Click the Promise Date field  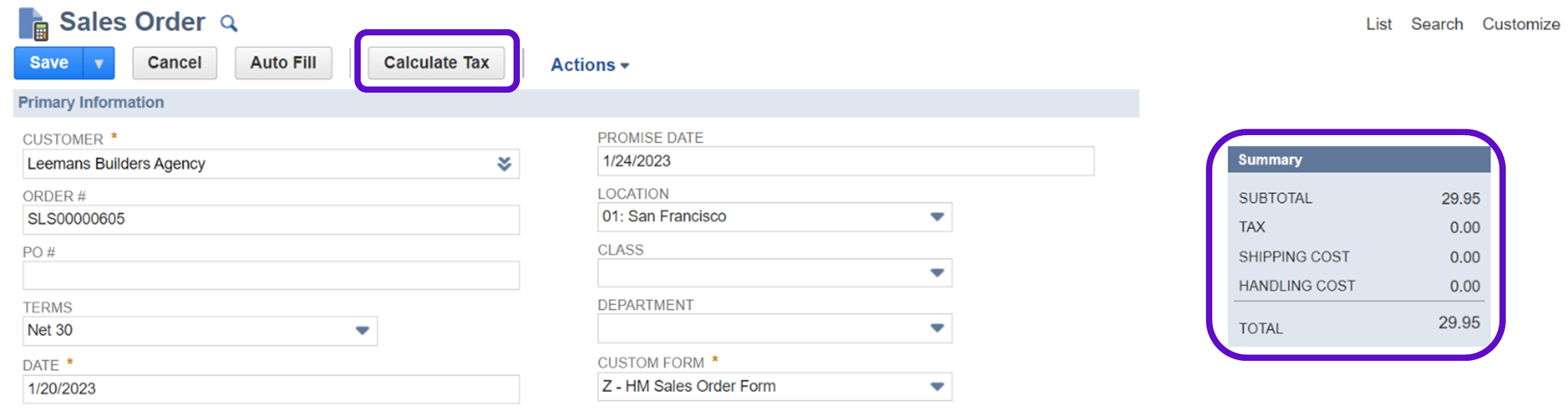pos(845,161)
